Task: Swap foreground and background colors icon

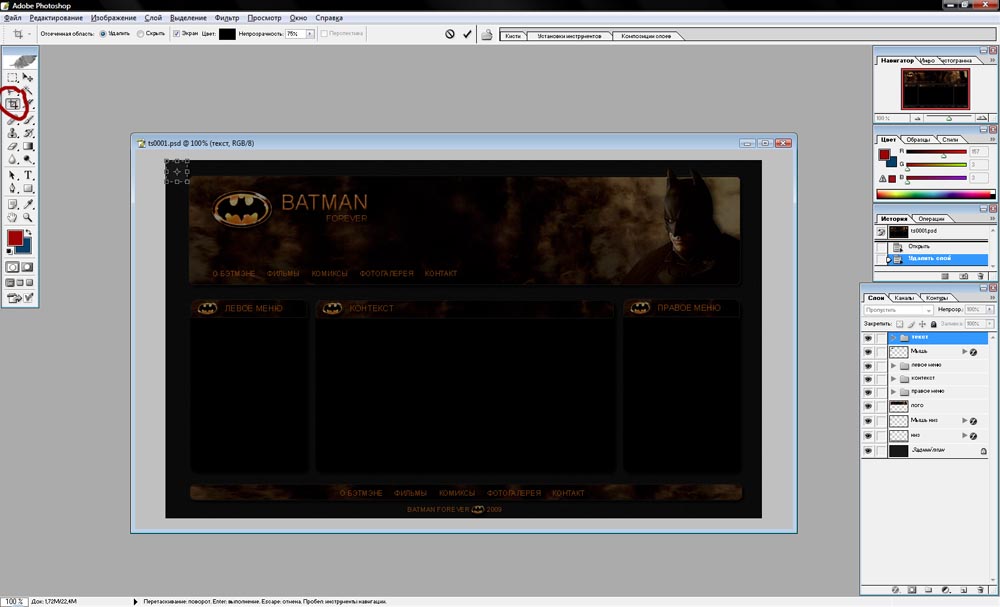Action: point(28,232)
